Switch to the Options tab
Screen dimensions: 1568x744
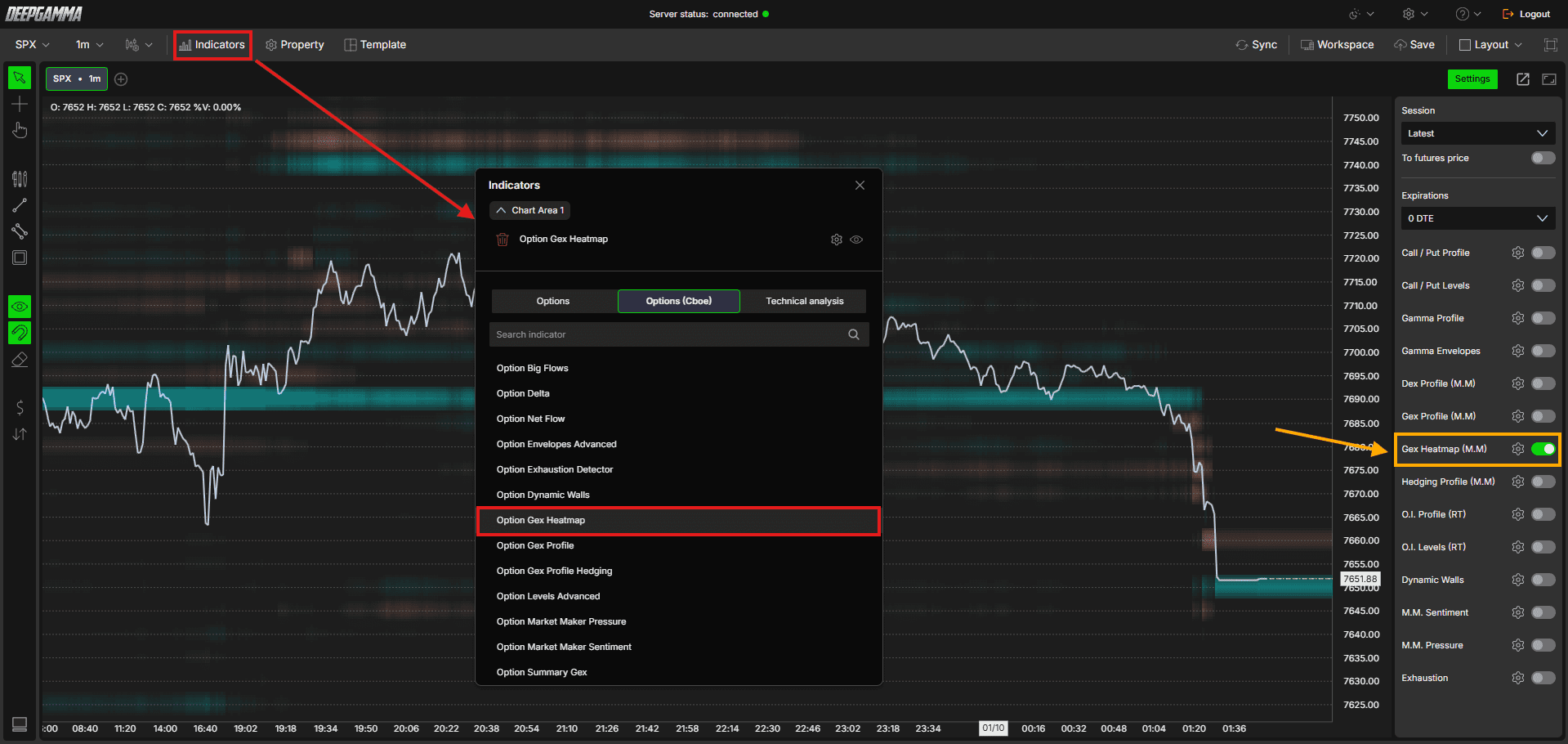(553, 301)
